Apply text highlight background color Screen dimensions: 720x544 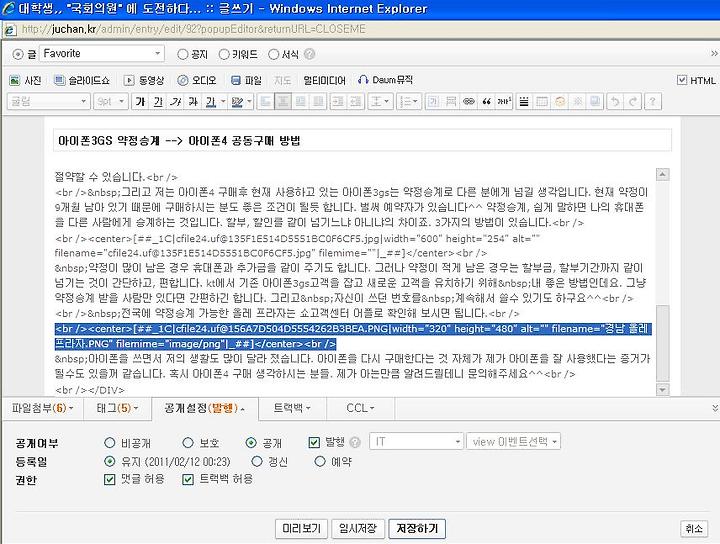pyautogui.click(x=237, y=101)
